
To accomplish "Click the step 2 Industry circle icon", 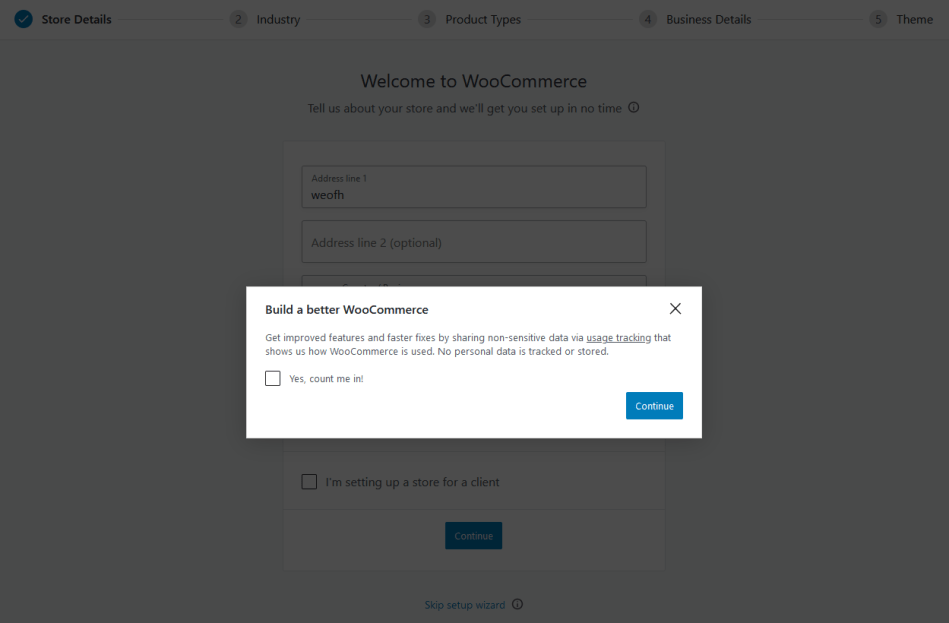I will click(238, 19).
